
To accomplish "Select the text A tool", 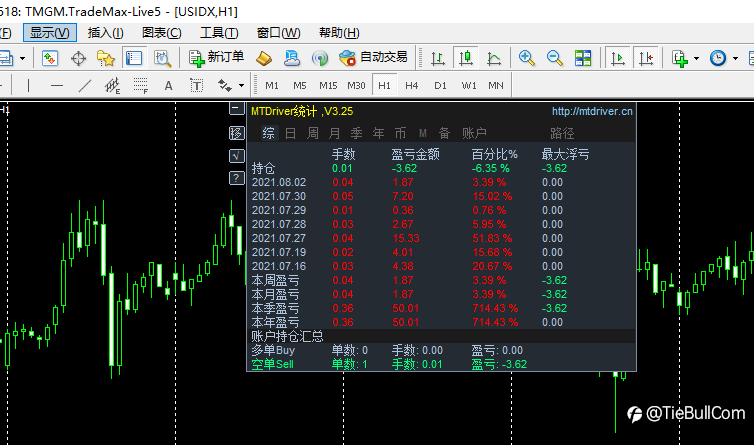I will point(168,86).
